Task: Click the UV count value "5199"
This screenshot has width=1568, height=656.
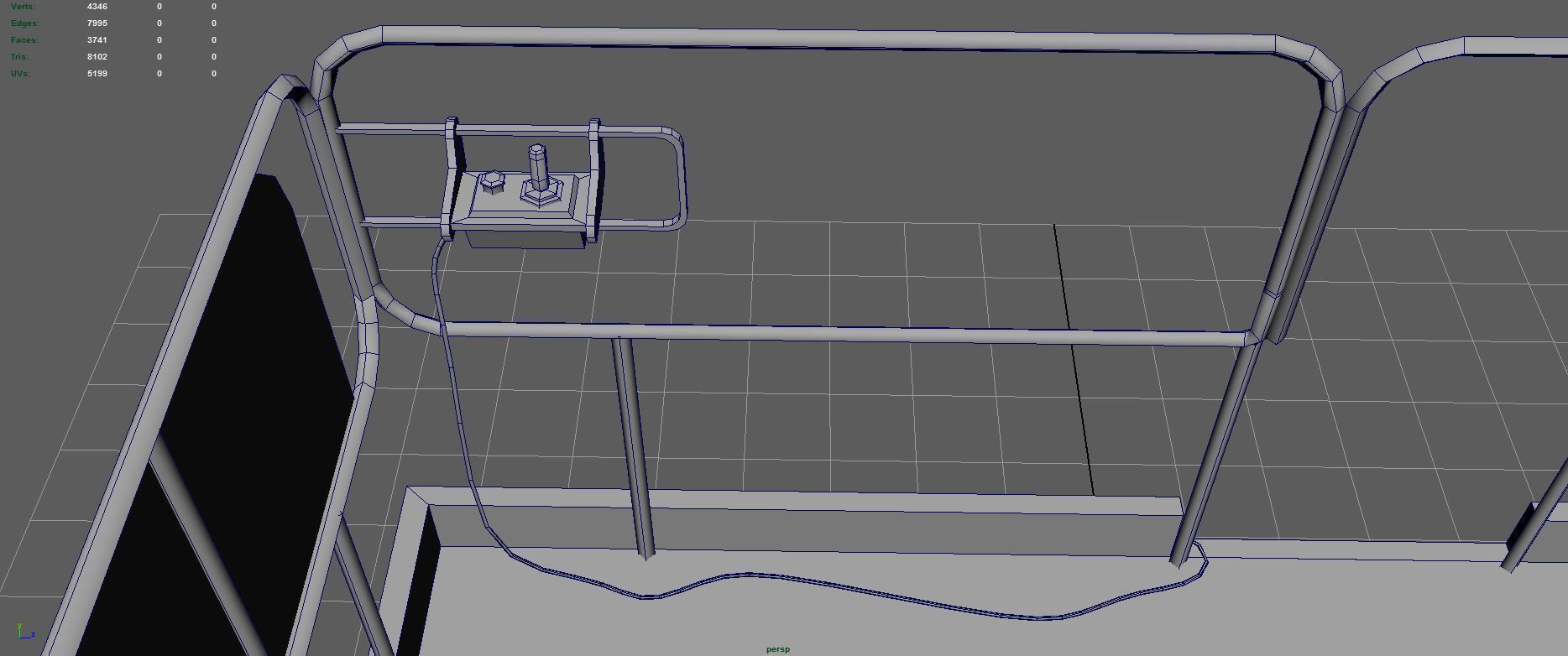Action: (x=97, y=74)
